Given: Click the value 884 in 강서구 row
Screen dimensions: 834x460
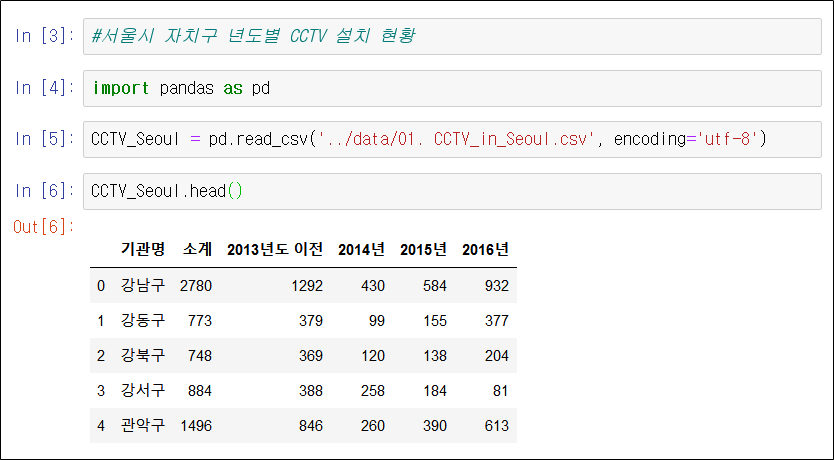Looking at the screenshot, I should point(200,391).
